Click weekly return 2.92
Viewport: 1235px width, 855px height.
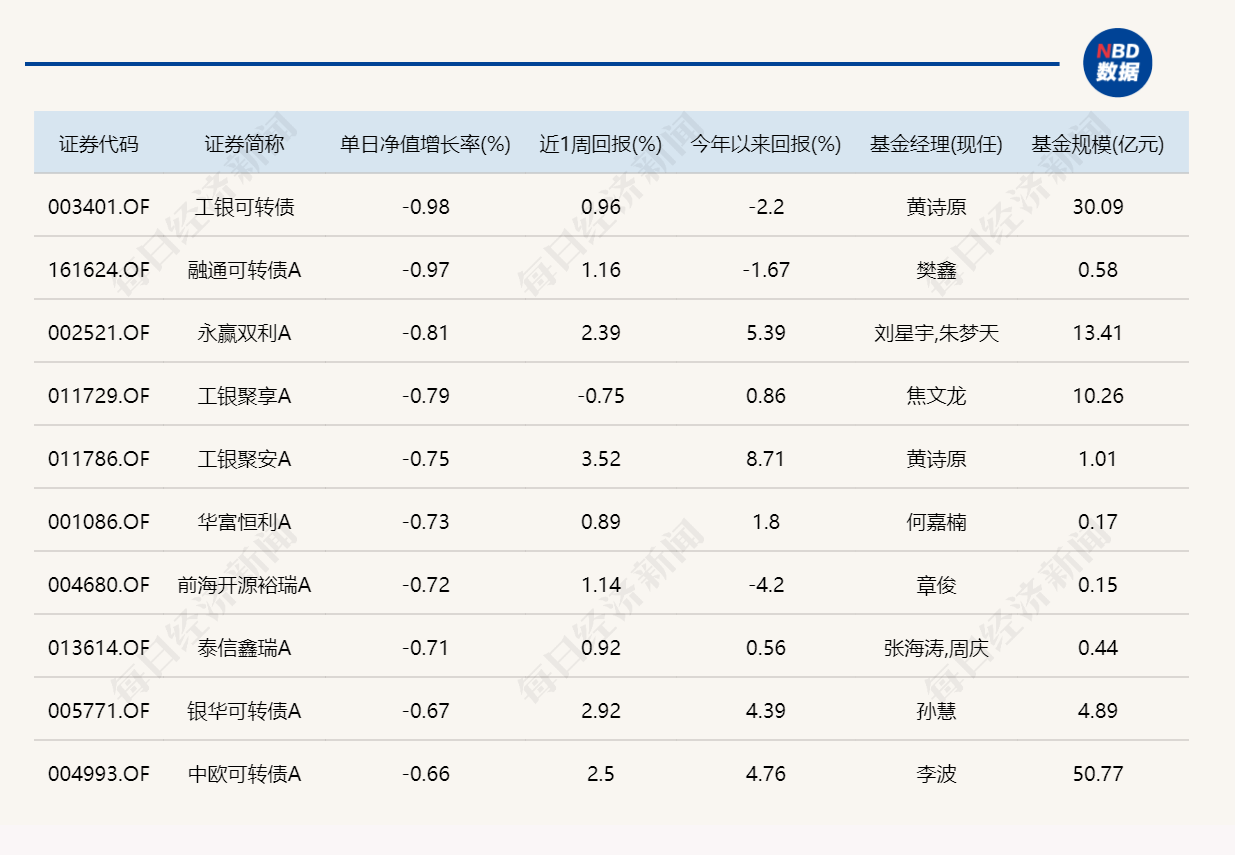[x=601, y=711]
